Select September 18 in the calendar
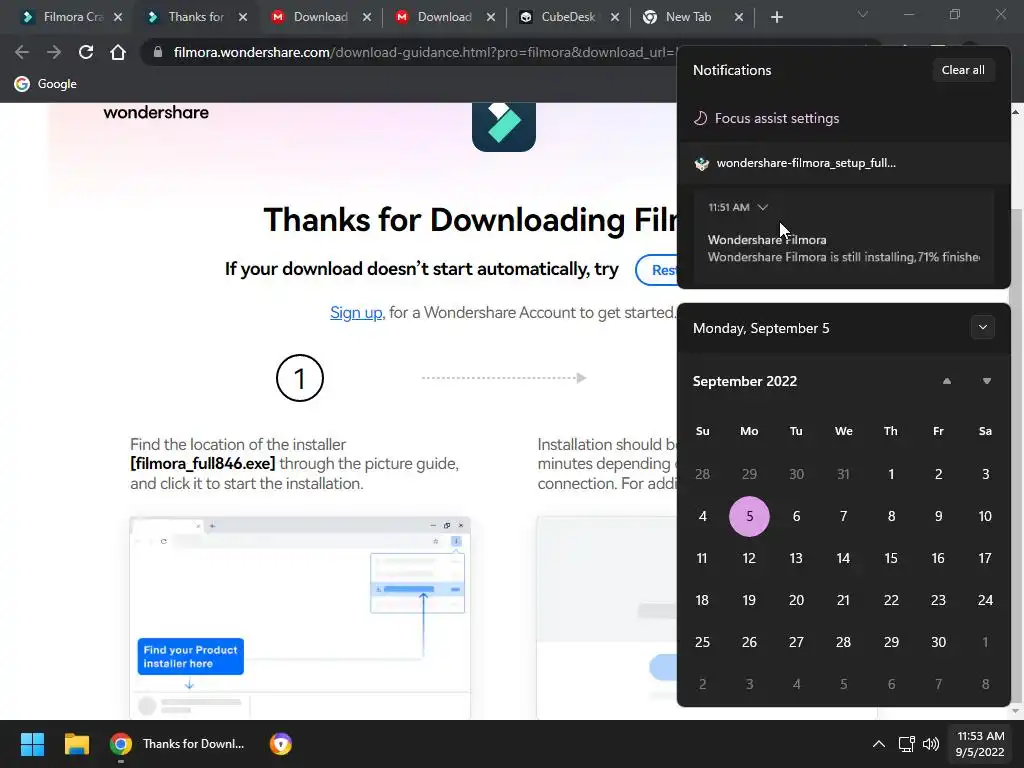The width and height of the screenshot is (1024, 768). coord(702,600)
